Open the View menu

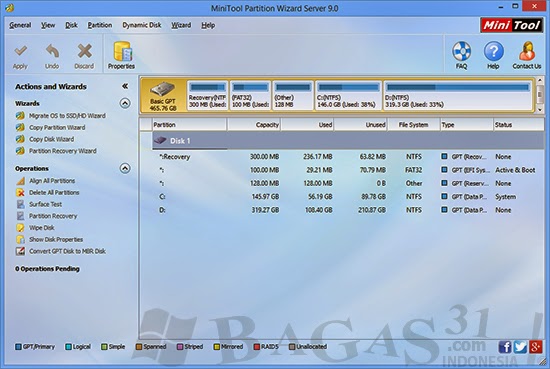point(48,25)
